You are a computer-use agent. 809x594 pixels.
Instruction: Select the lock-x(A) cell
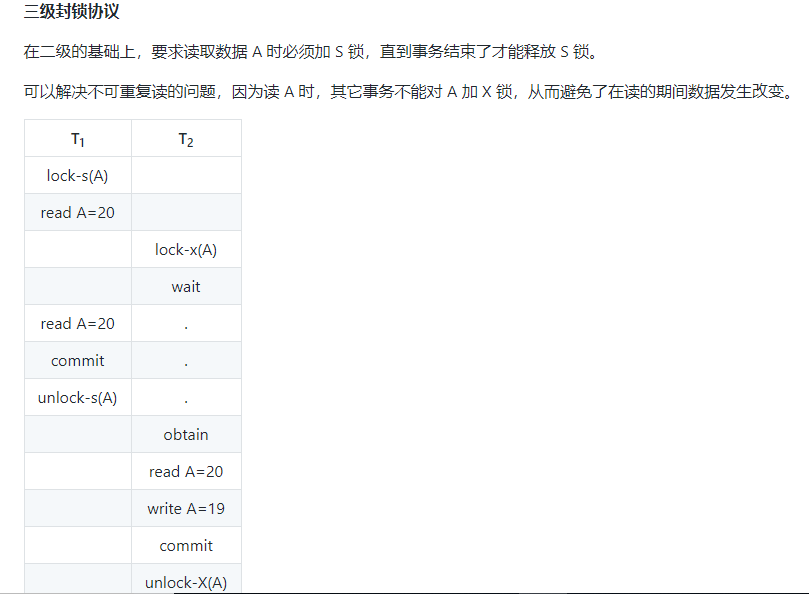[x=186, y=250]
